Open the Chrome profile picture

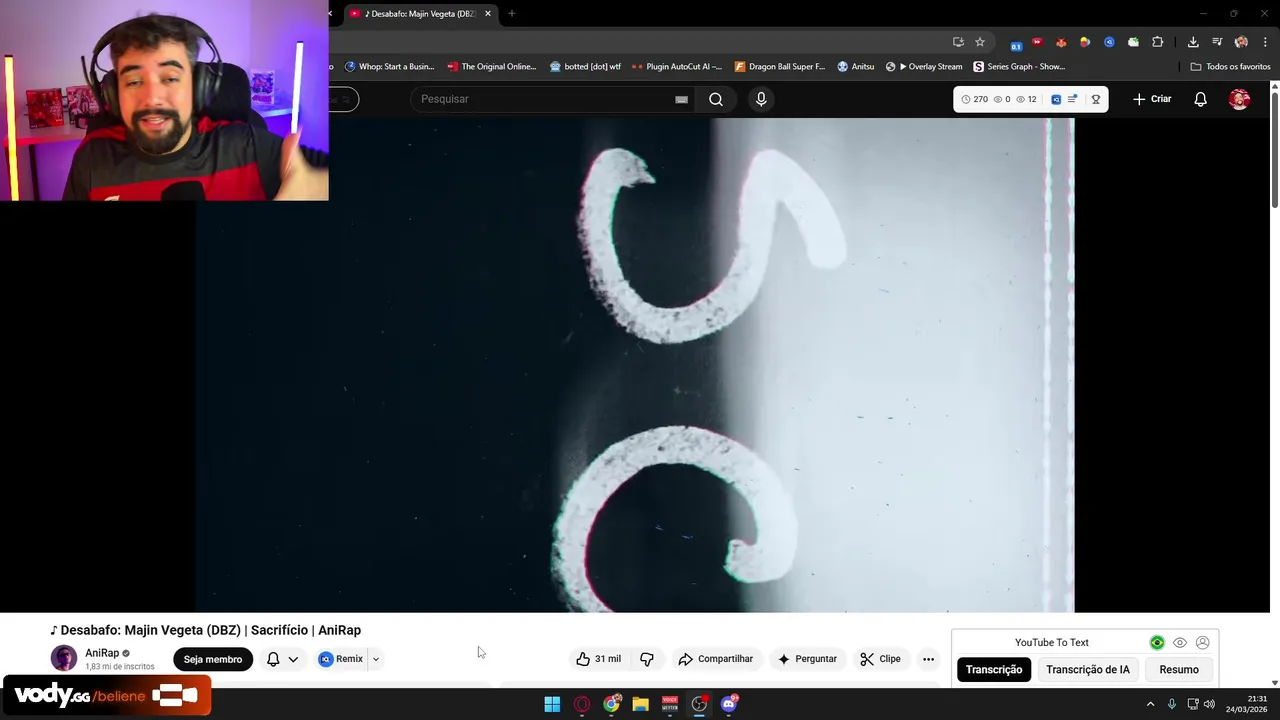[x=1241, y=42]
